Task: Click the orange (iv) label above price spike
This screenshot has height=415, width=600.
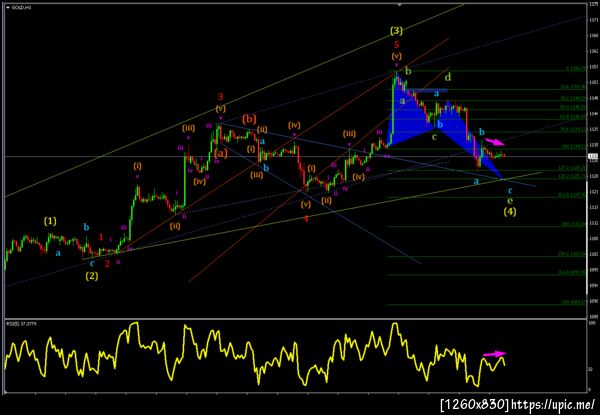Action: [294, 125]
